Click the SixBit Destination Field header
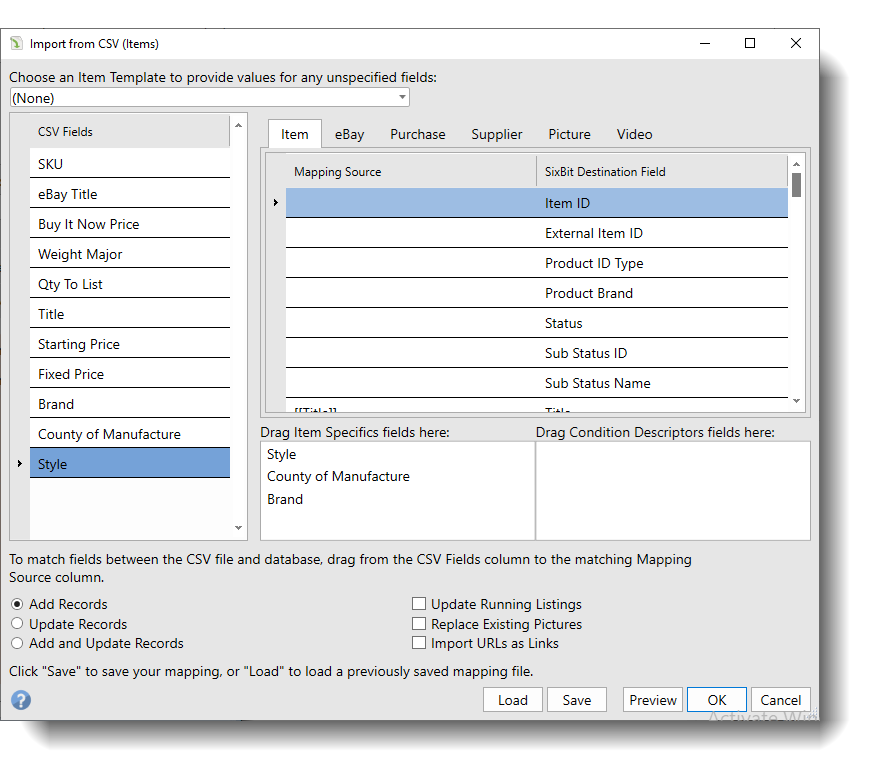 click(662, 171)
